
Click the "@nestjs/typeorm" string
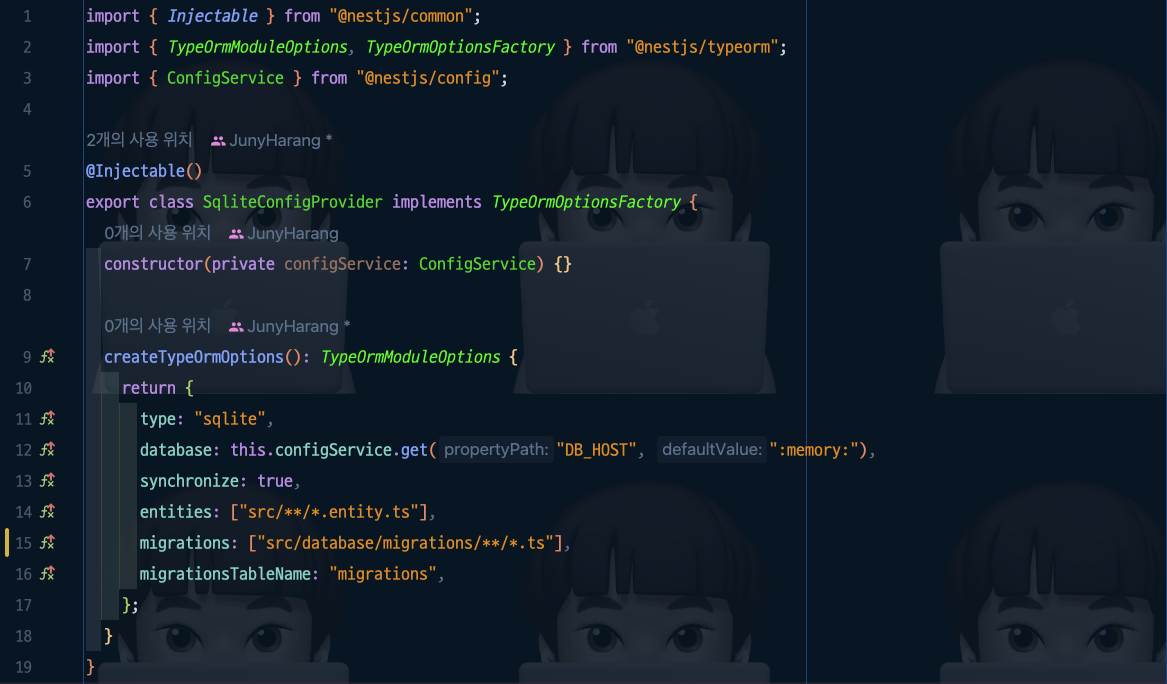point(703,47)
